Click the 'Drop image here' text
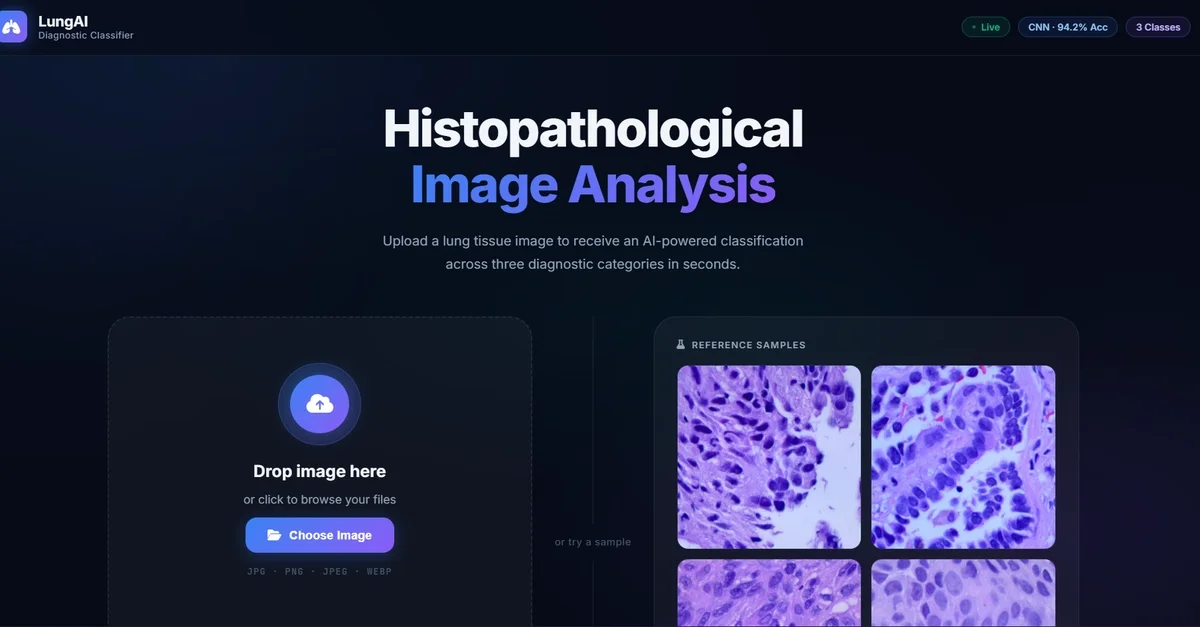 click(319, 471)
